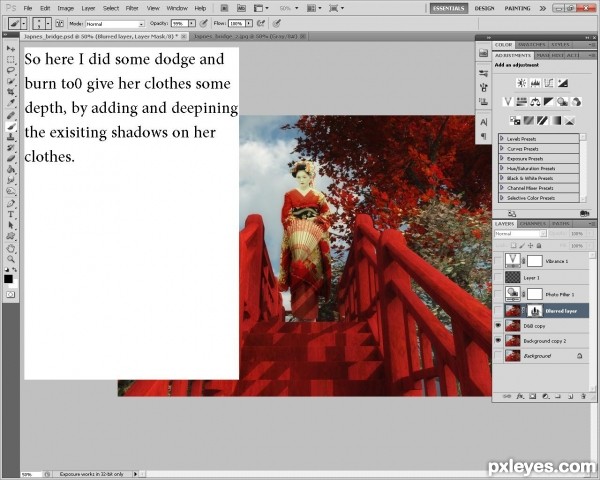Enable airbrush mode in options bar
This screenshot has height=480, width=600.
(261, 24)
